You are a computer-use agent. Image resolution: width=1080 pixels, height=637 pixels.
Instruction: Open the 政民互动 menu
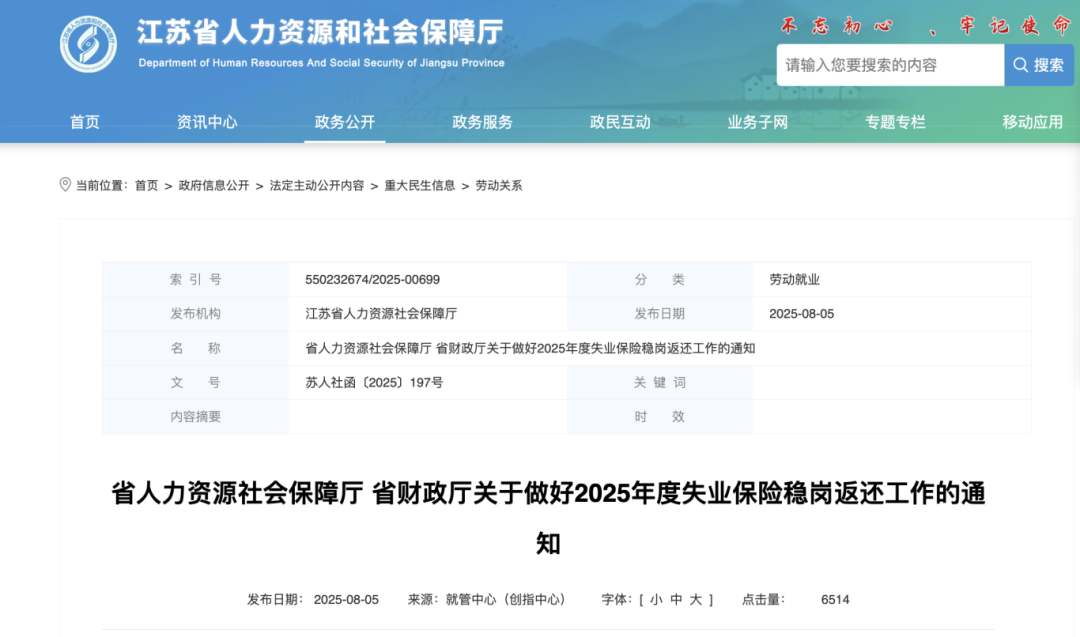pos(619,122)
